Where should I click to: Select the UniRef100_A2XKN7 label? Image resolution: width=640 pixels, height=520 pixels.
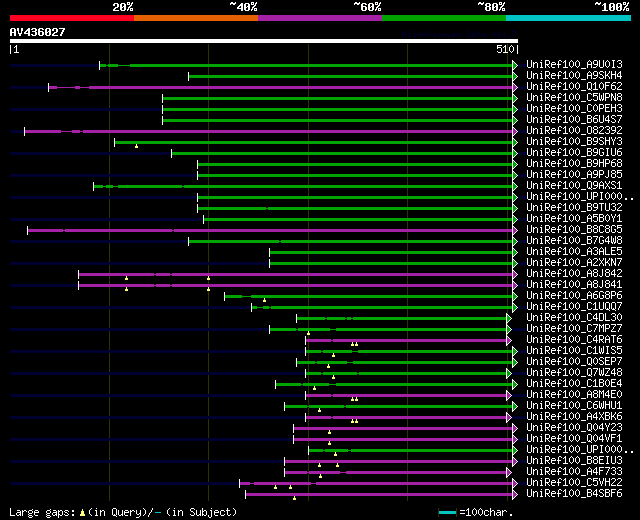coord(574,262)
